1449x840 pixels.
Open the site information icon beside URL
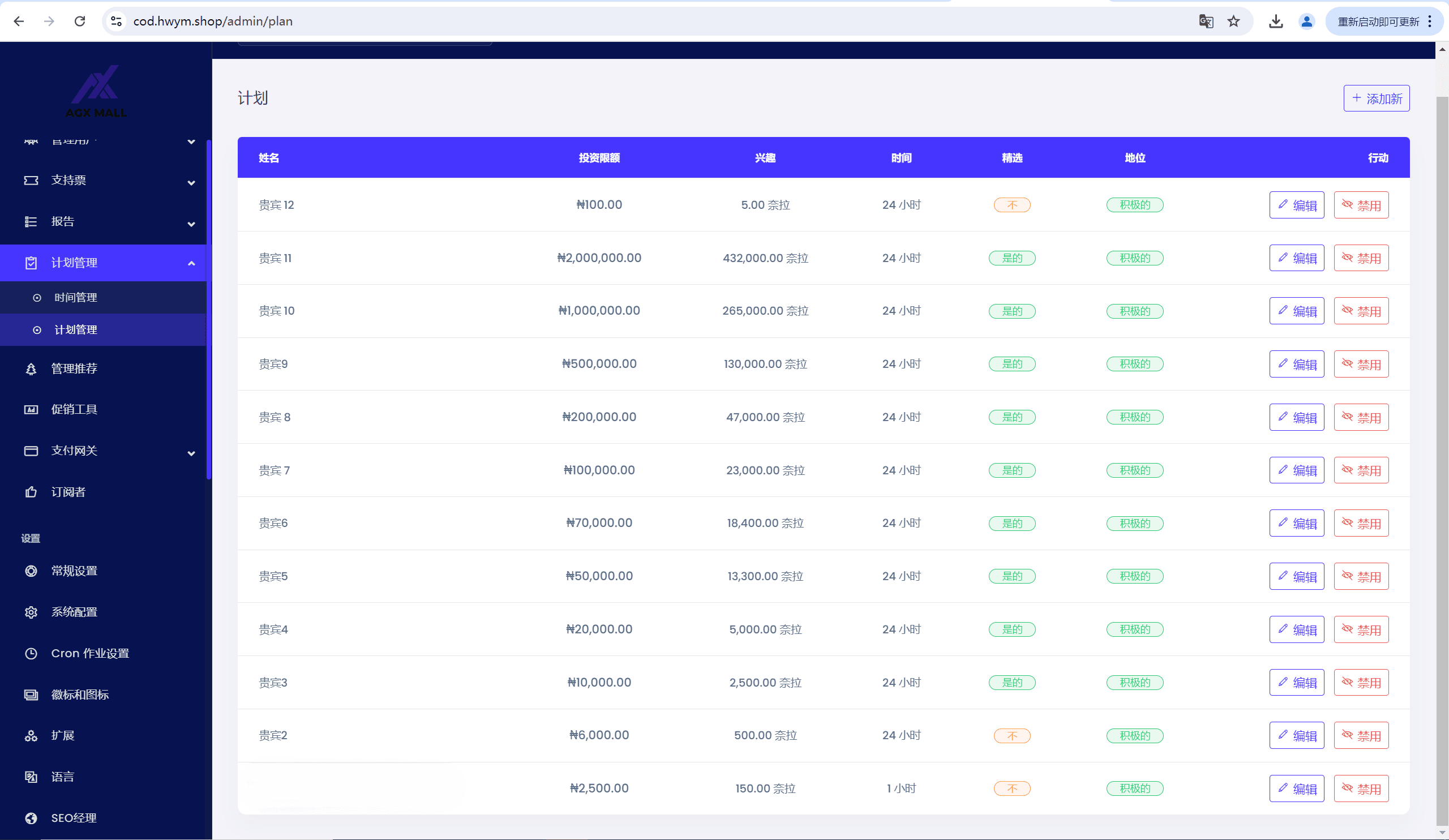(x=116, y=22)
